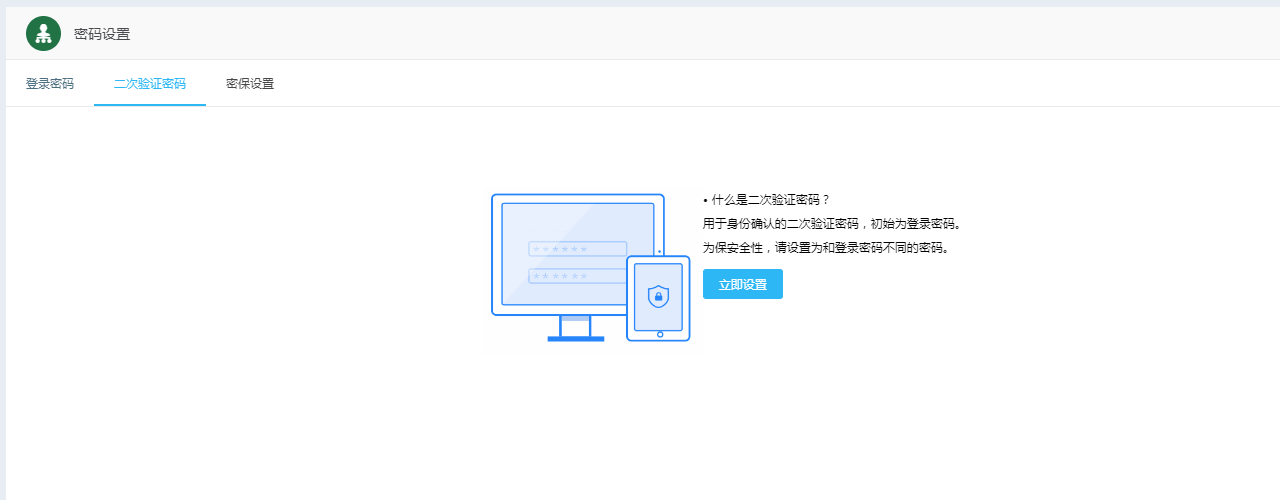Screen dimensions: 1280x500
Task: Switch to the 登录密码 tab
Action: [x=50, y=84]
